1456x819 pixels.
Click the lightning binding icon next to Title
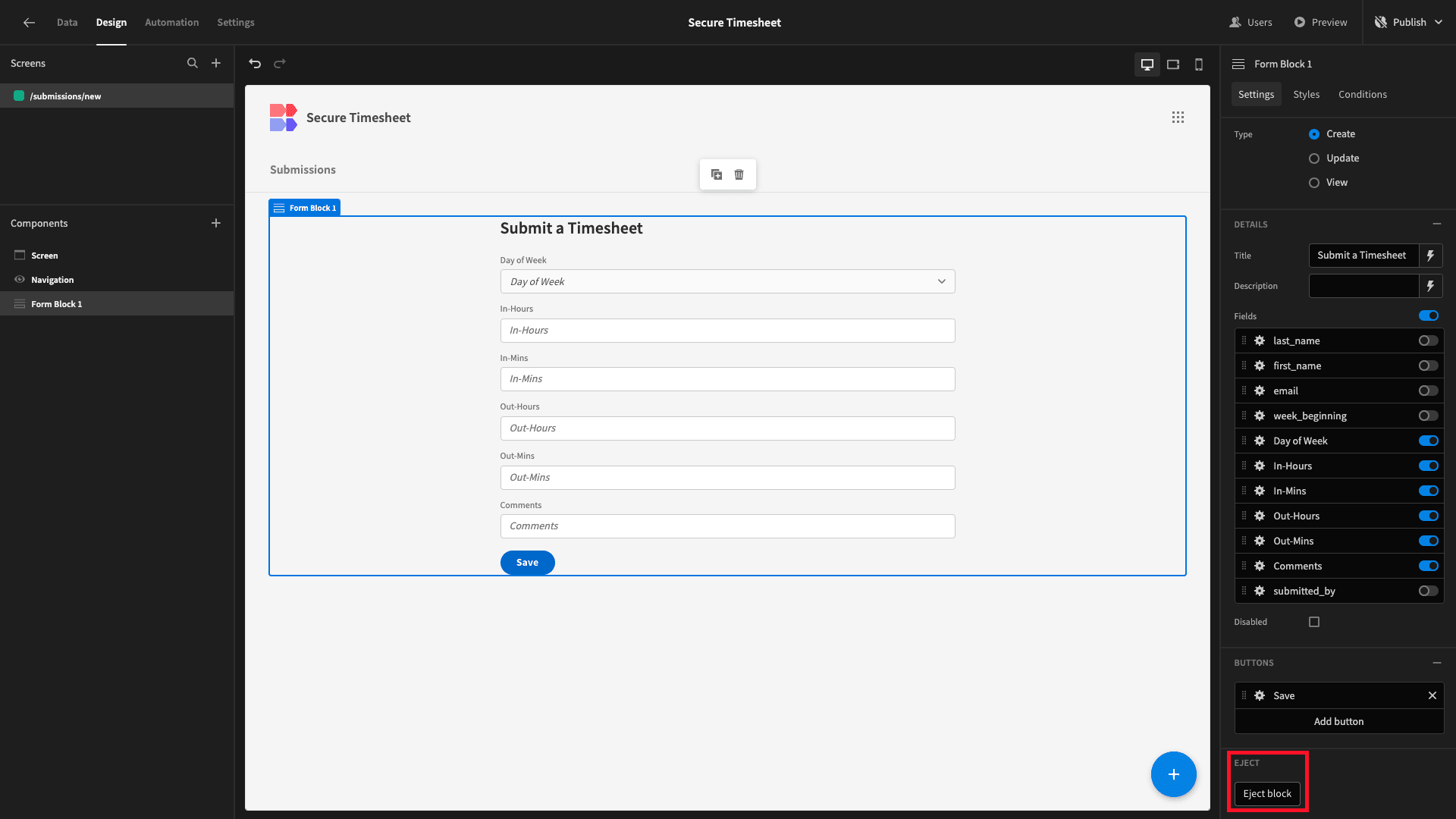(x=1430, y=256)
